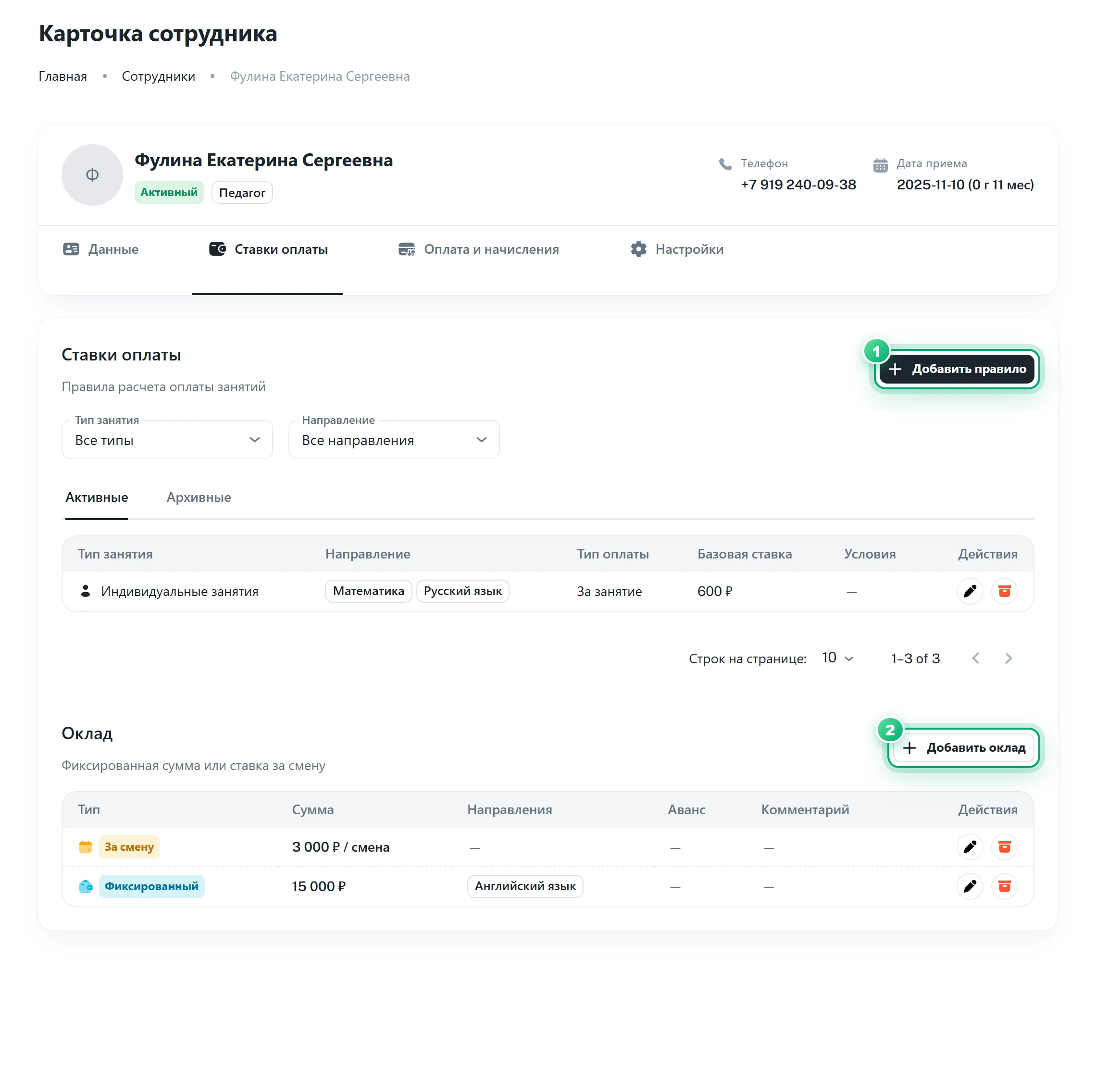Show the Активные rates tab
This screenshot has height=1092, width=1096.
pyautogui.click(x=97, y=497)
